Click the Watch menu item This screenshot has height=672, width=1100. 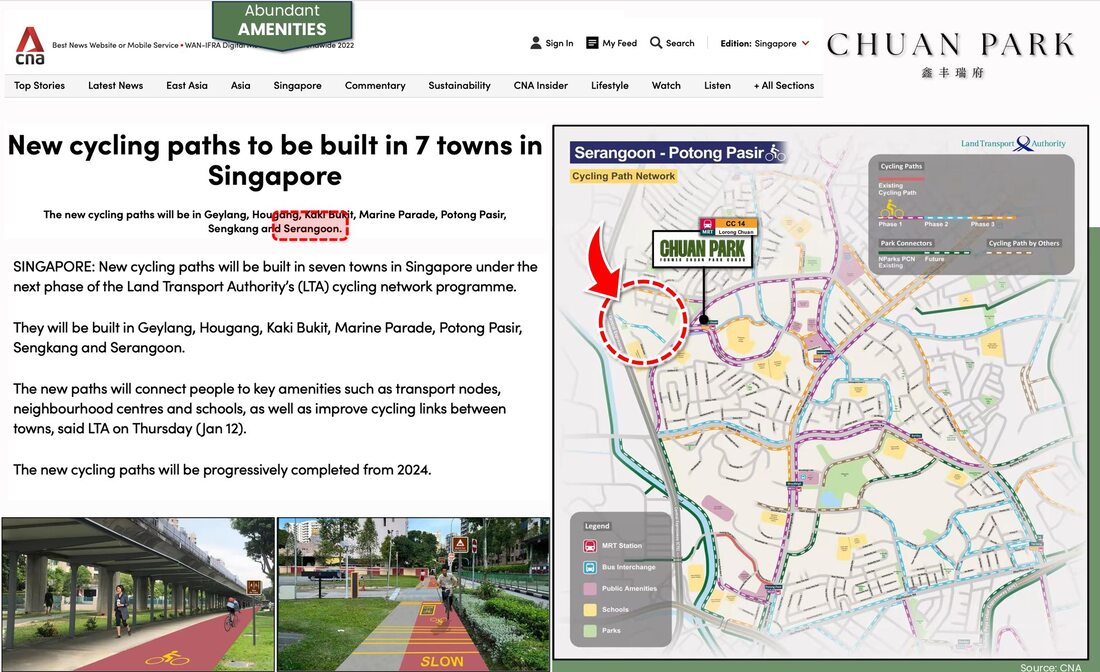pyautogui.click(x=666, y=86)
